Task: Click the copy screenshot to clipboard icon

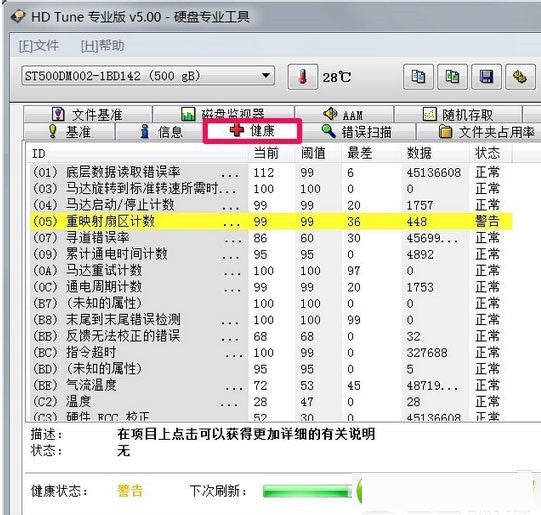Action: pyautogui.click(x=452, y=77)
